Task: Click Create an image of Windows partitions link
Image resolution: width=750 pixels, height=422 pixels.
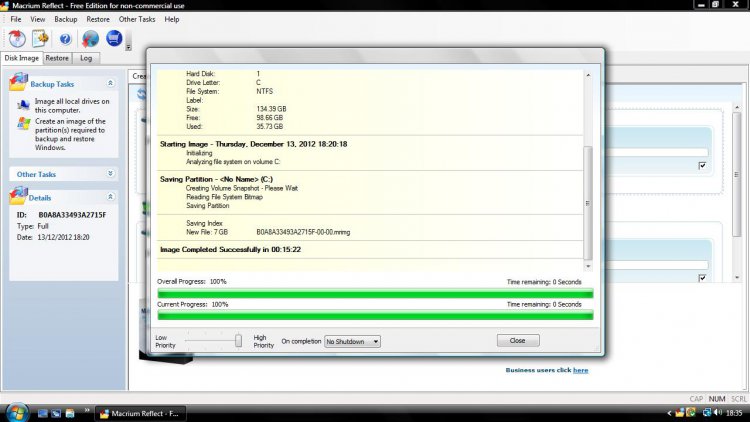Action: pyautogui.click(x=70, y=134)
